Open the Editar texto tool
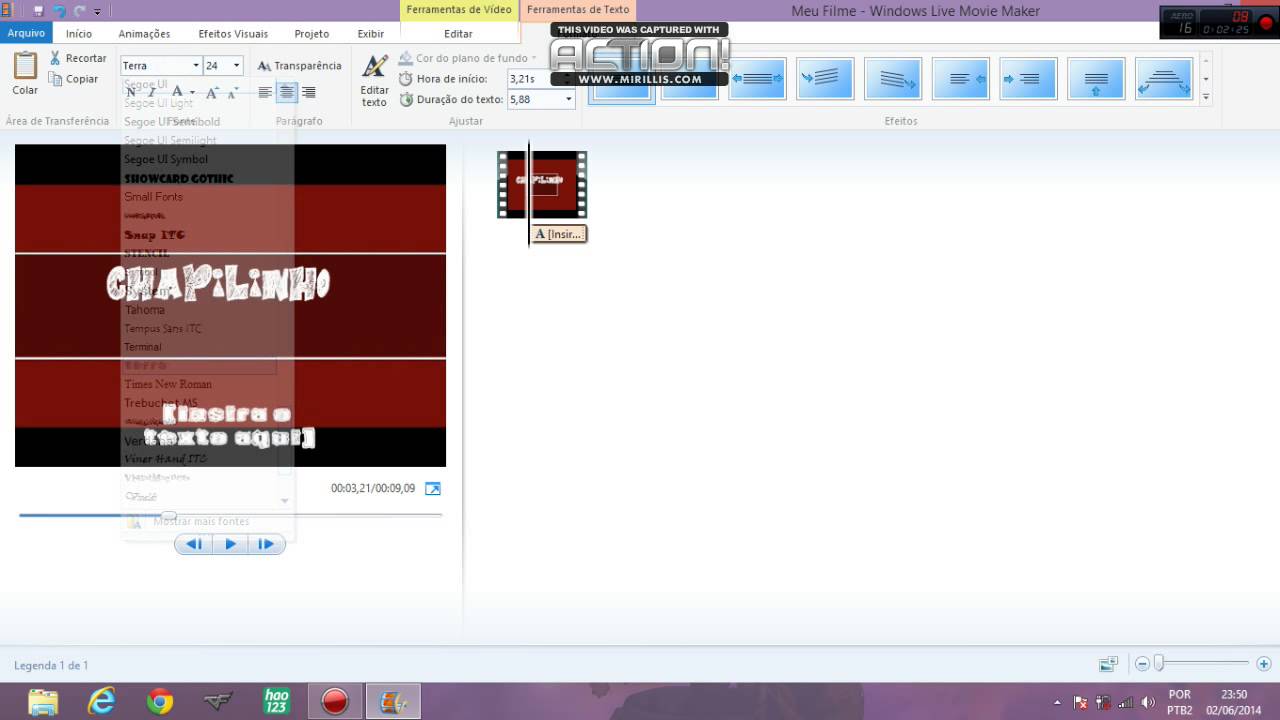Screen dimensions: 1280x720 (374, 81)
